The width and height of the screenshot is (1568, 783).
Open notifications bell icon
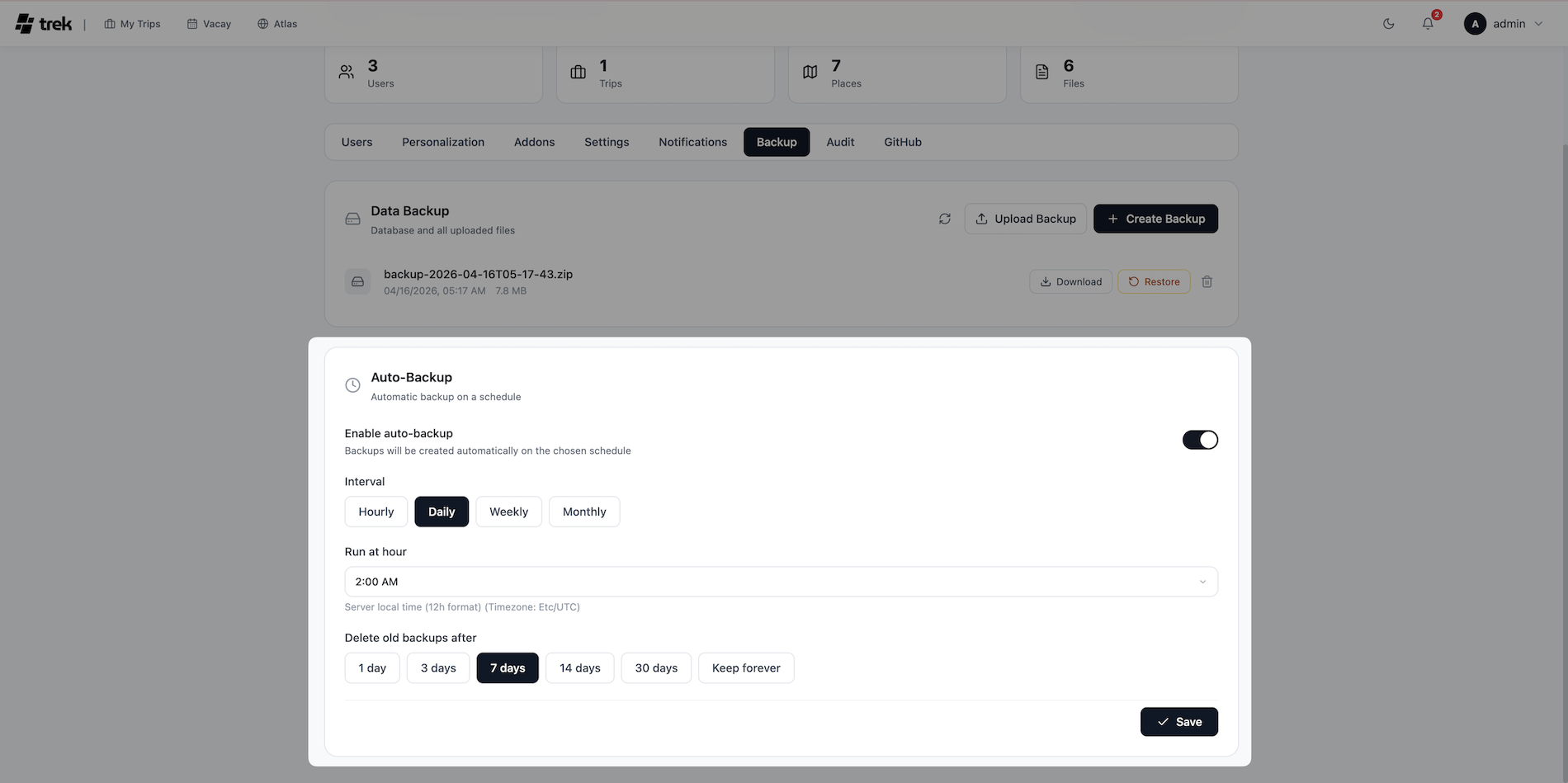click(1428, 24)
